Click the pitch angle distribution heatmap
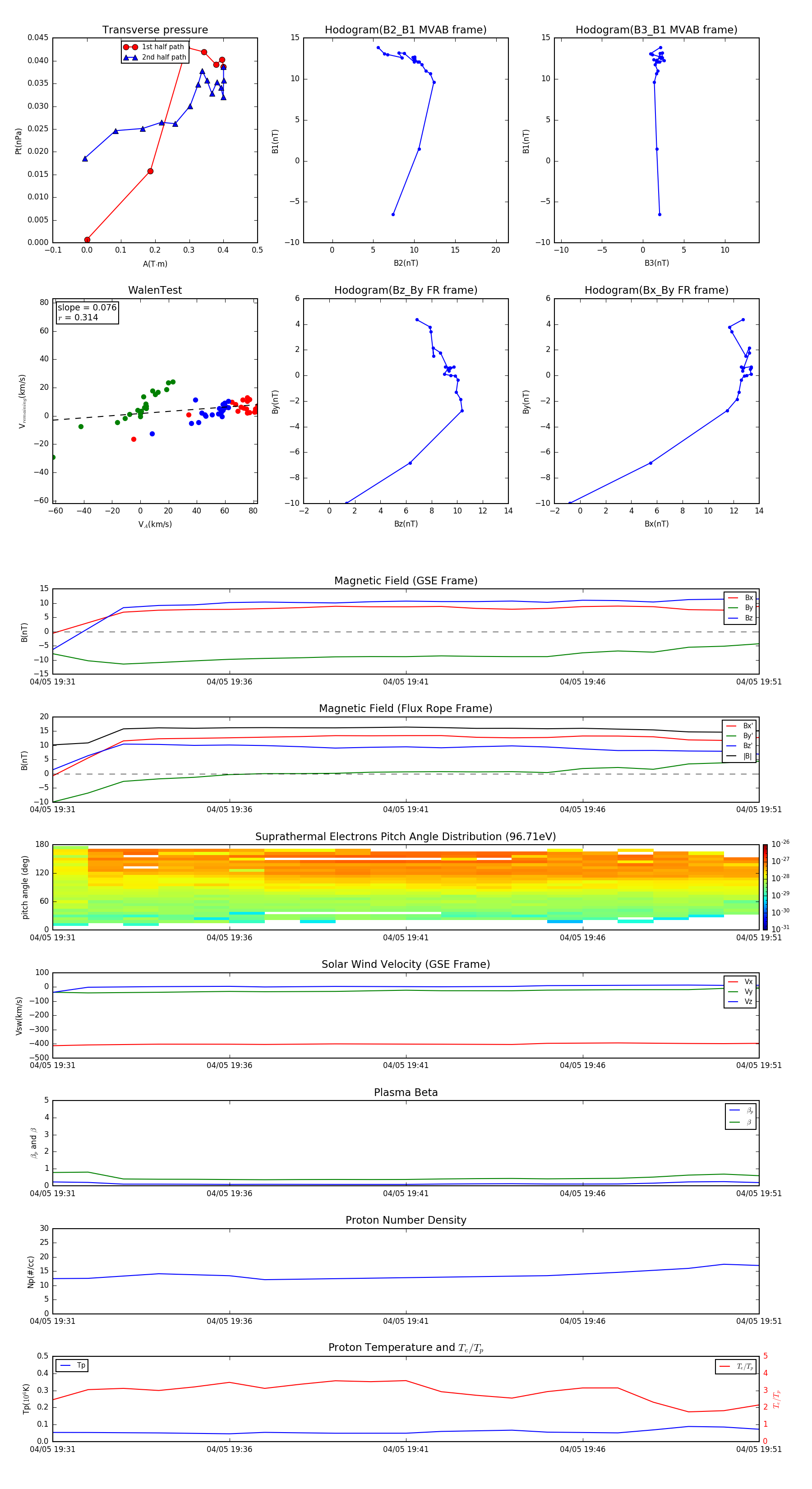Image resolution: width=812 pixels, height=1489 pixels. tap(406, 887)
